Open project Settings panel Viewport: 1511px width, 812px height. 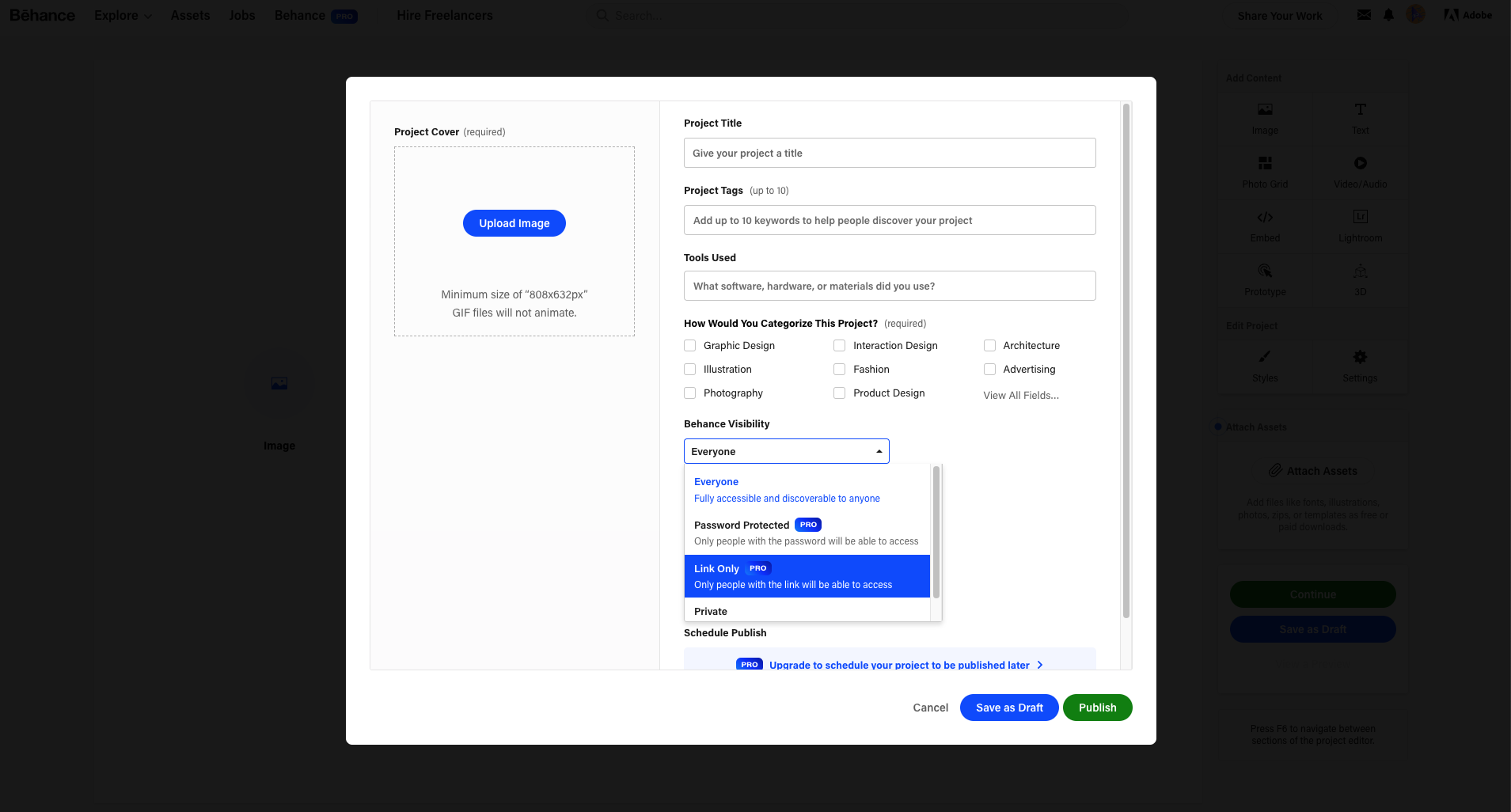[1358, 366]
